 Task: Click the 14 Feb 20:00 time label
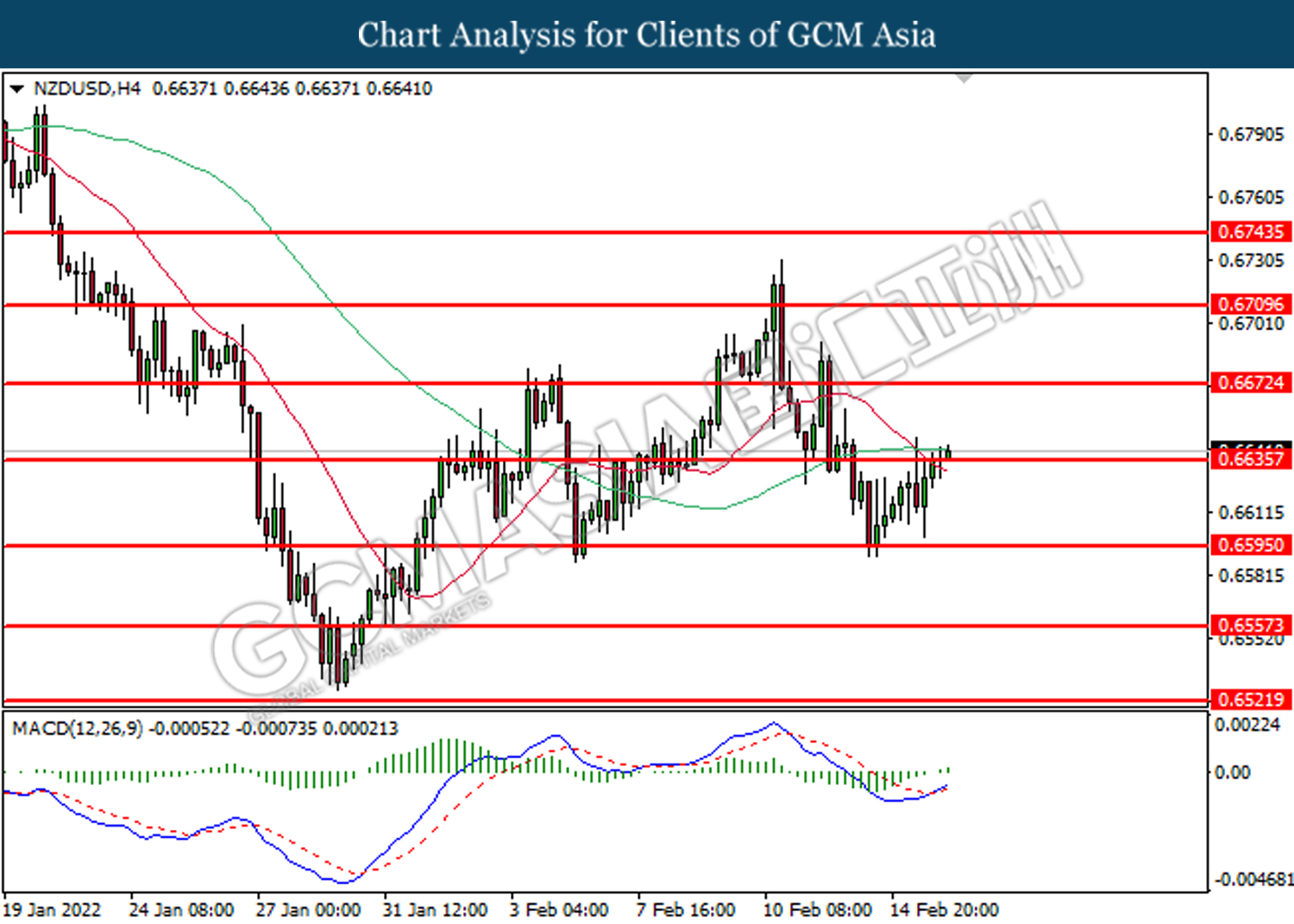[944, 910]
